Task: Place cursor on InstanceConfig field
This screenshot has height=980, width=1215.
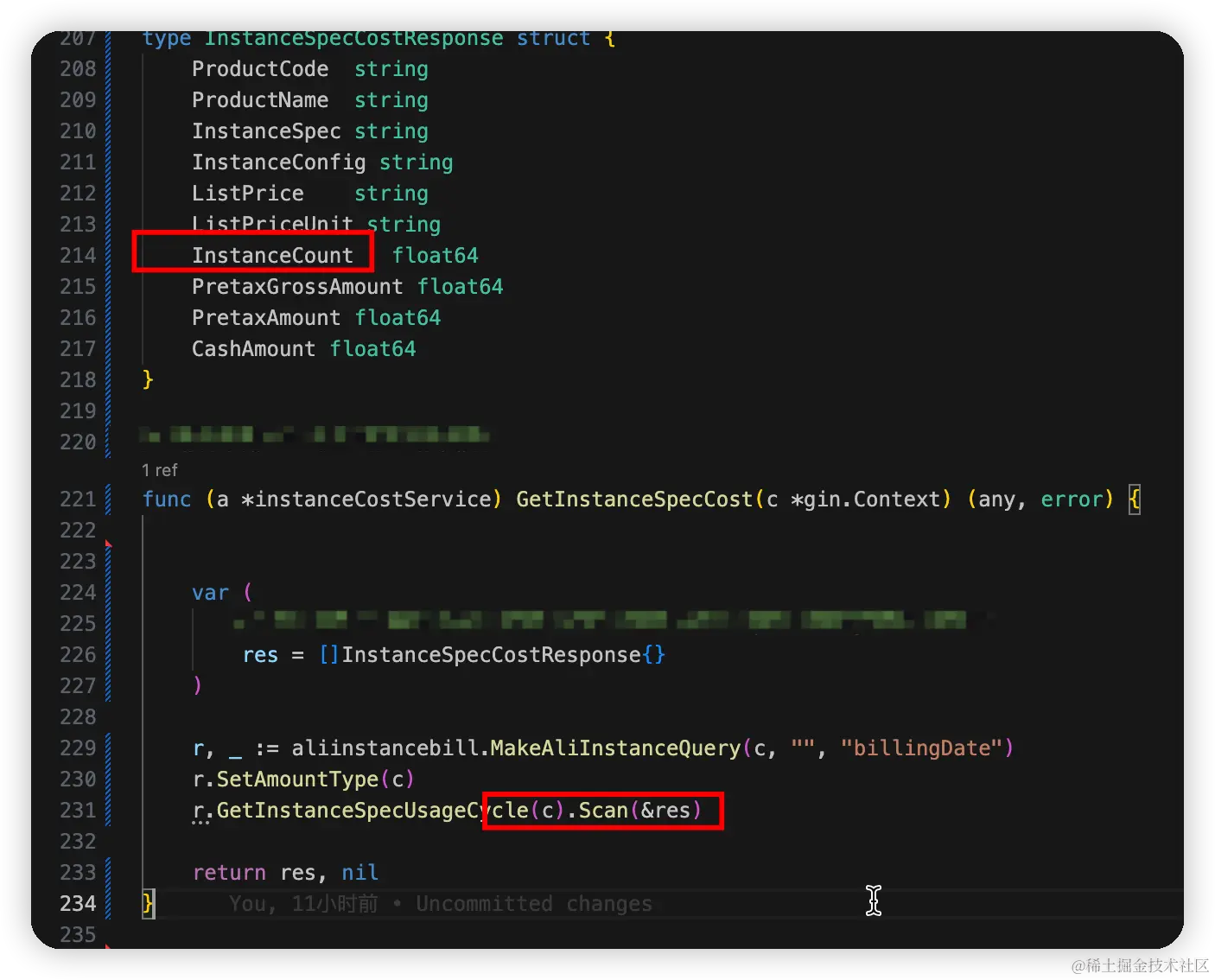Action: click(279, 162)
